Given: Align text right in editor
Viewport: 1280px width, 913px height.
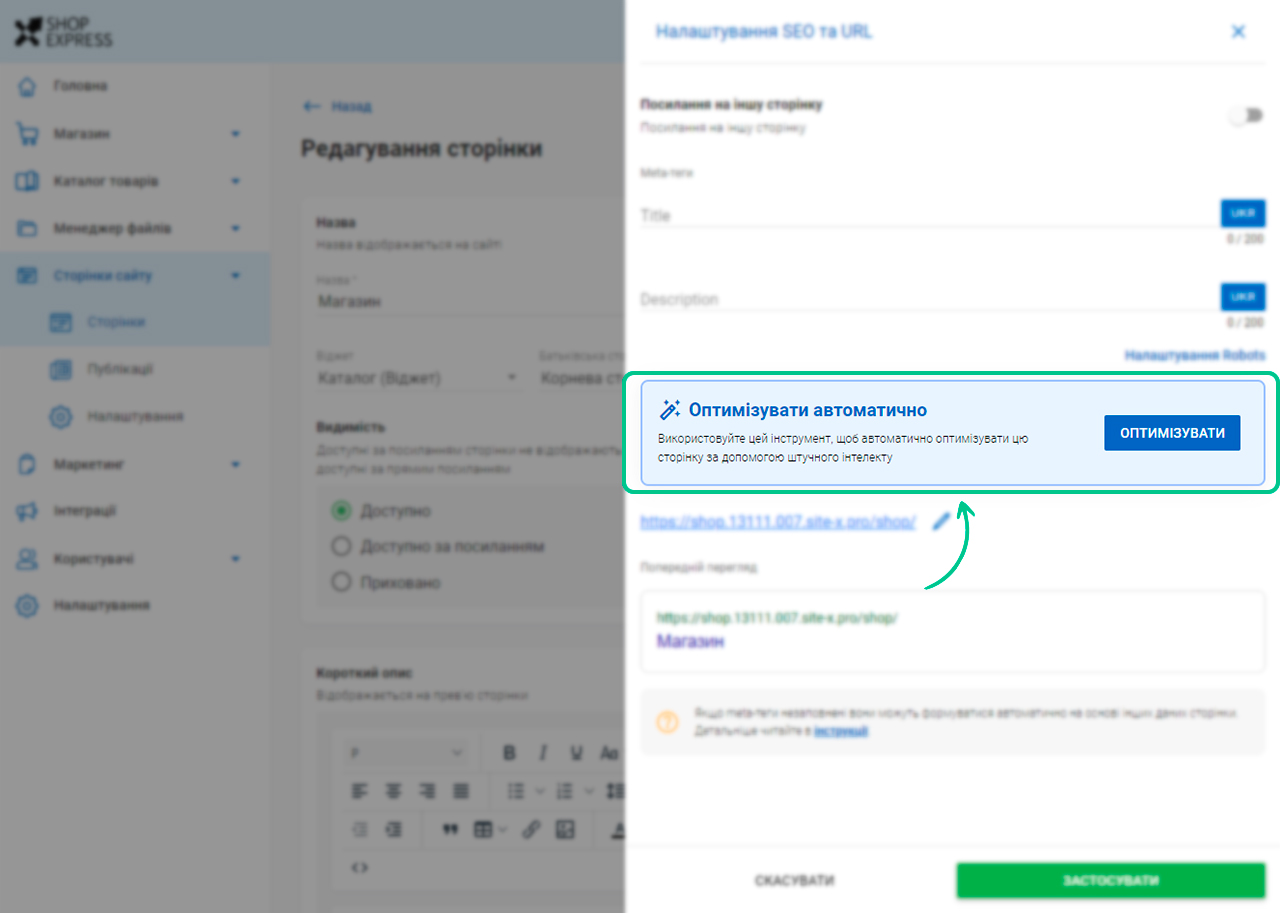Looking at the screenshot, I should [x=427, y=791].
